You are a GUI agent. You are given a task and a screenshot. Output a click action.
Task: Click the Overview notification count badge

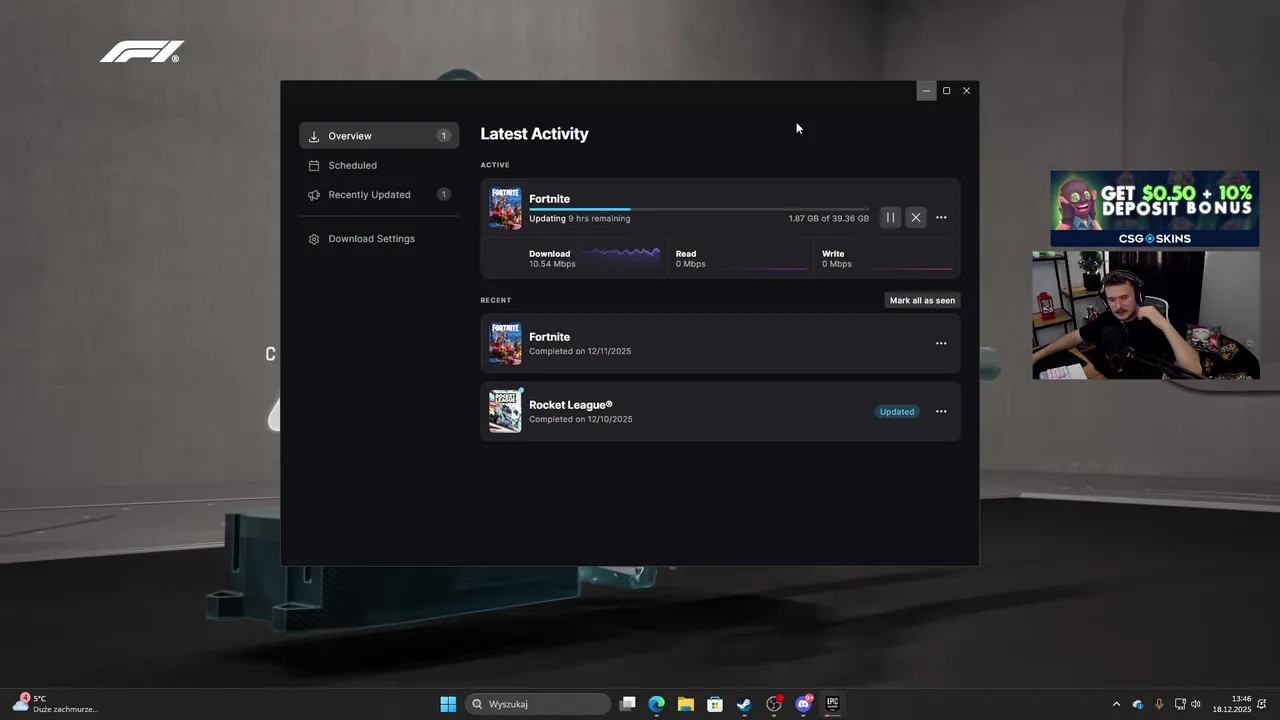(443, 136)
